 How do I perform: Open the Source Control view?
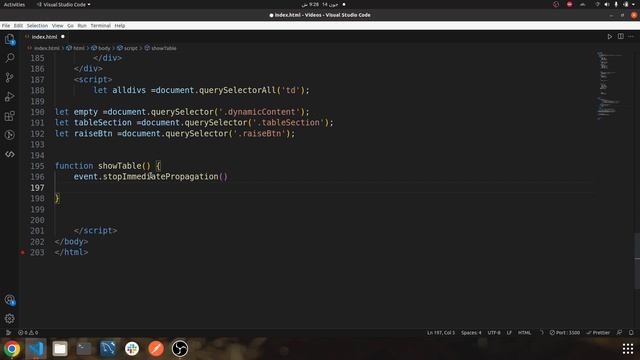[10, 78]
